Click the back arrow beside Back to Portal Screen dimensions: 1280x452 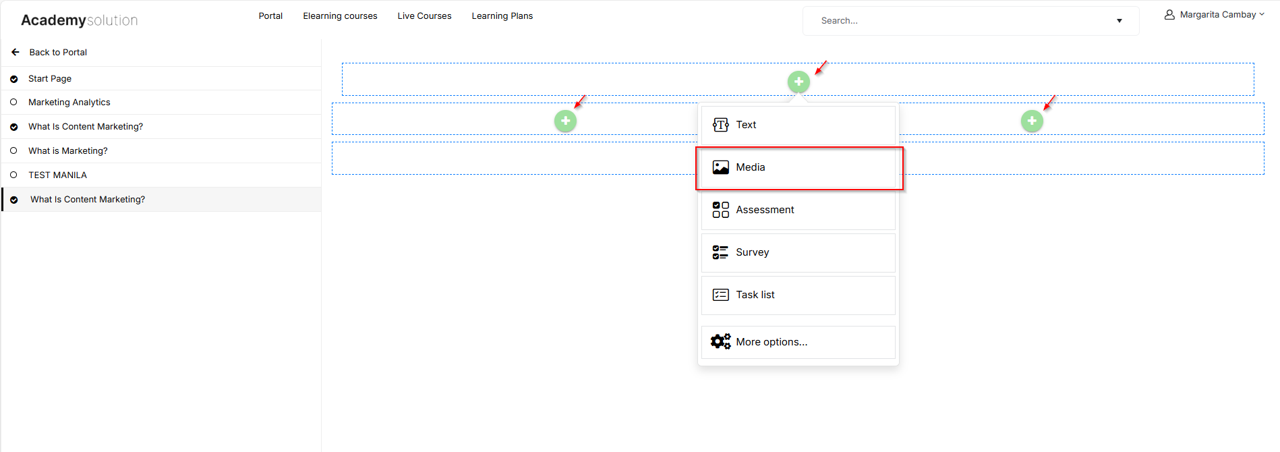pos(15,52)
